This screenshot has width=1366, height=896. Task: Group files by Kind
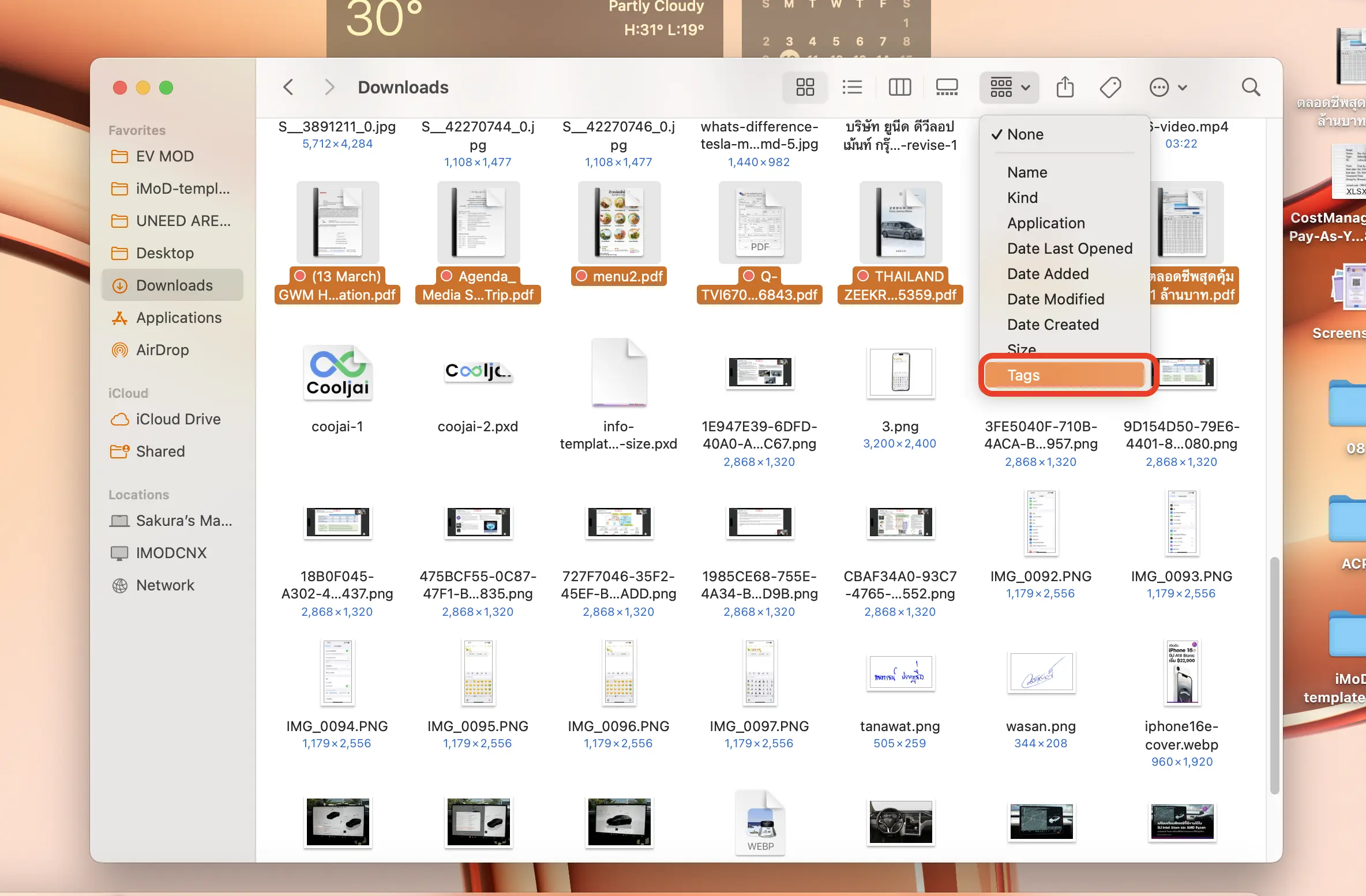(1022, 198)
